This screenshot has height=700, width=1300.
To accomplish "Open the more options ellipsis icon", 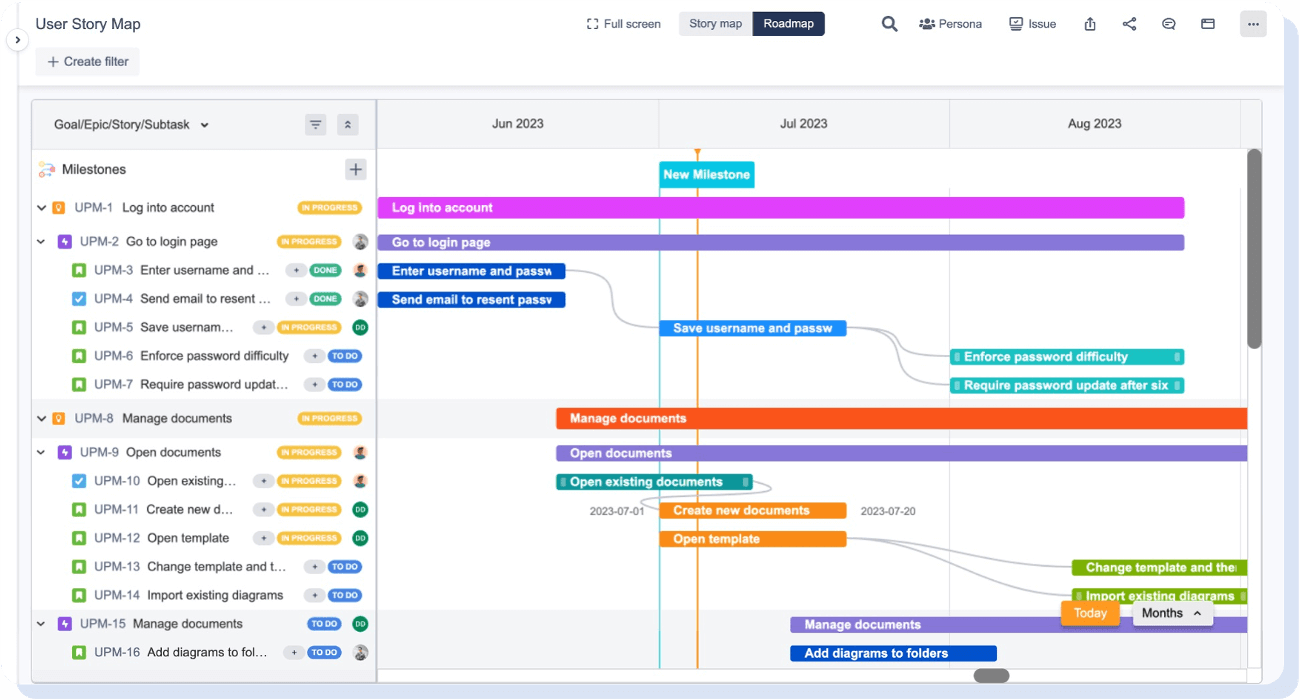I will (1253, 23).
